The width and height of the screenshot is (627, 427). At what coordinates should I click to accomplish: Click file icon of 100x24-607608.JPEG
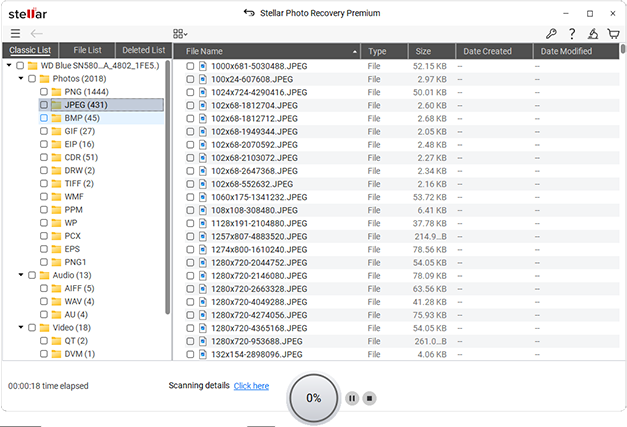tap(203, 79)
